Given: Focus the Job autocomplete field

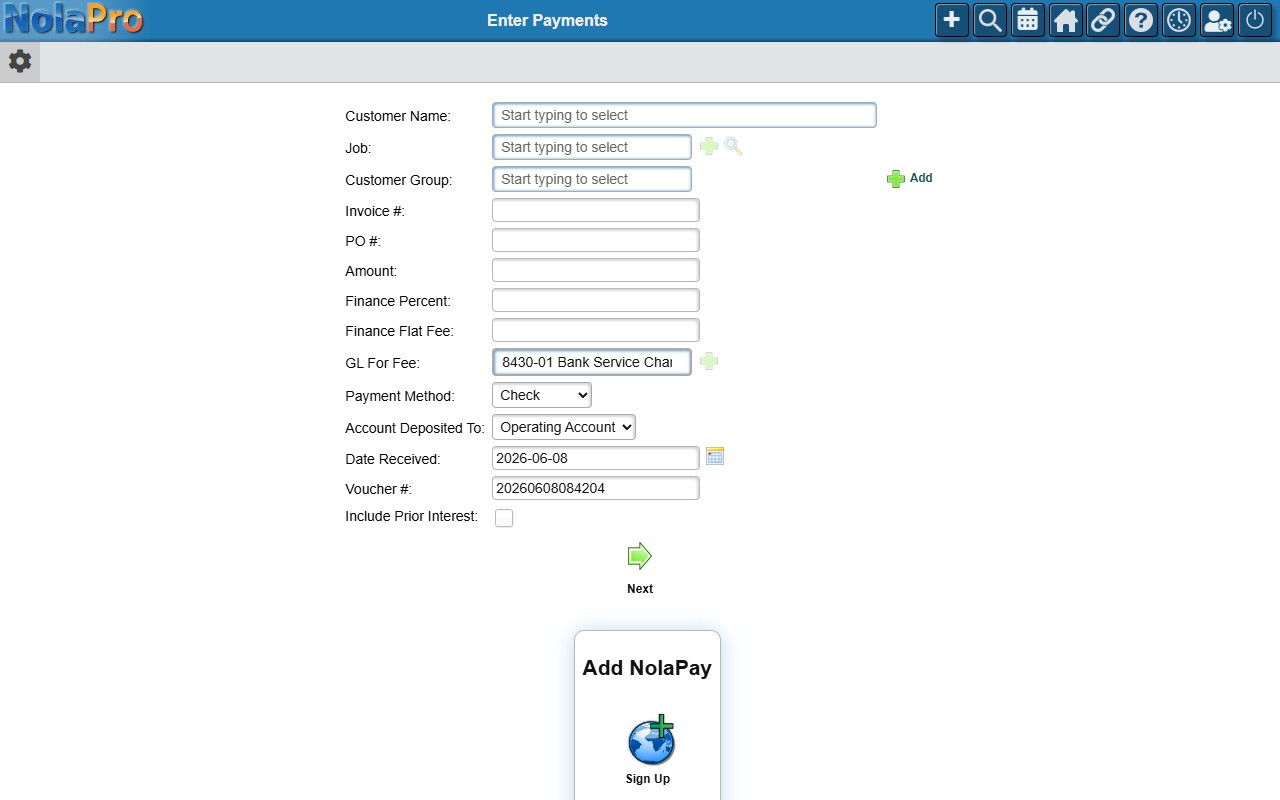Looking at the screenshot, I should [x=592, y=147].
